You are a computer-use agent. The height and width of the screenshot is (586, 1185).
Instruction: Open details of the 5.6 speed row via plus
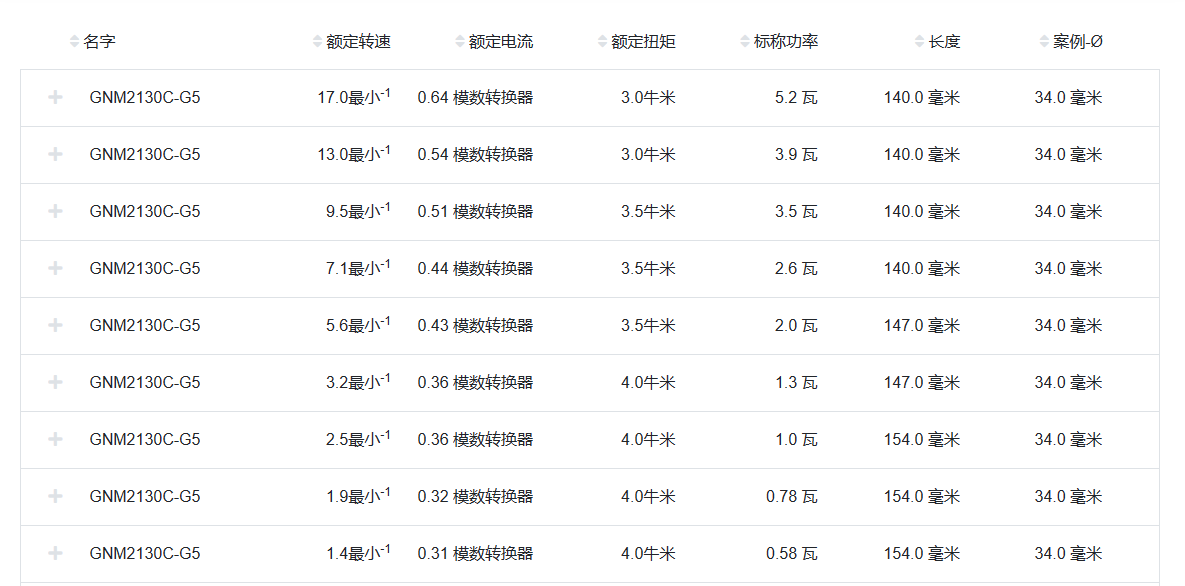click(x=56, y=326)
